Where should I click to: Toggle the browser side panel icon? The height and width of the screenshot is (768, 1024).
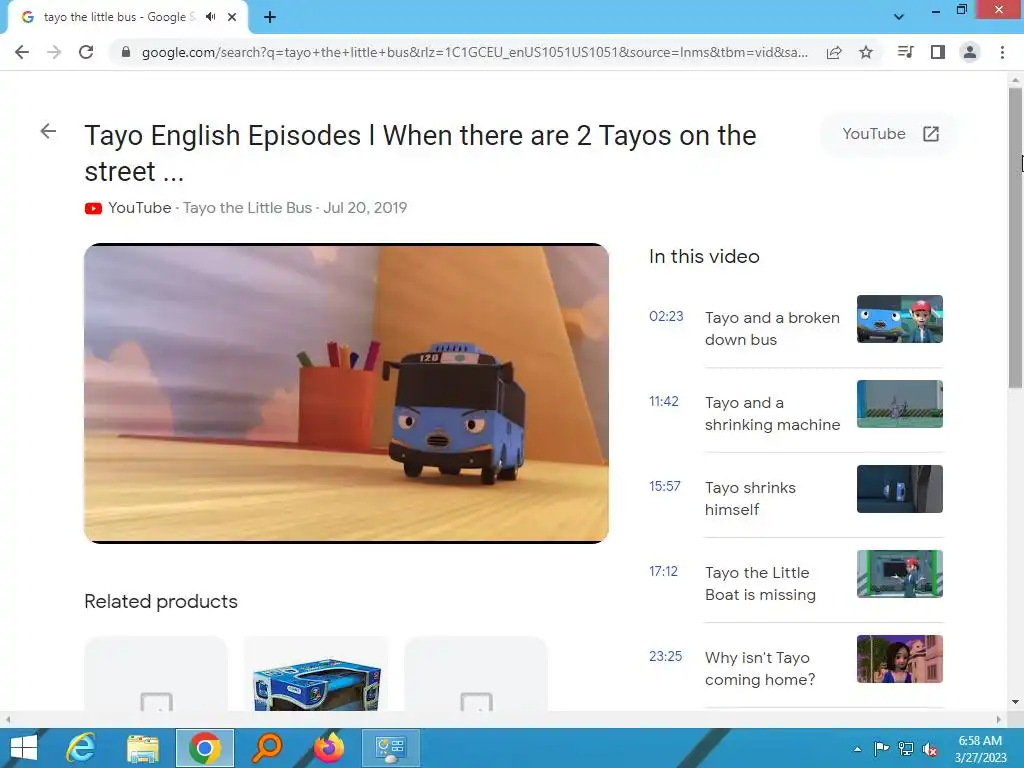(x=938, y=52)
